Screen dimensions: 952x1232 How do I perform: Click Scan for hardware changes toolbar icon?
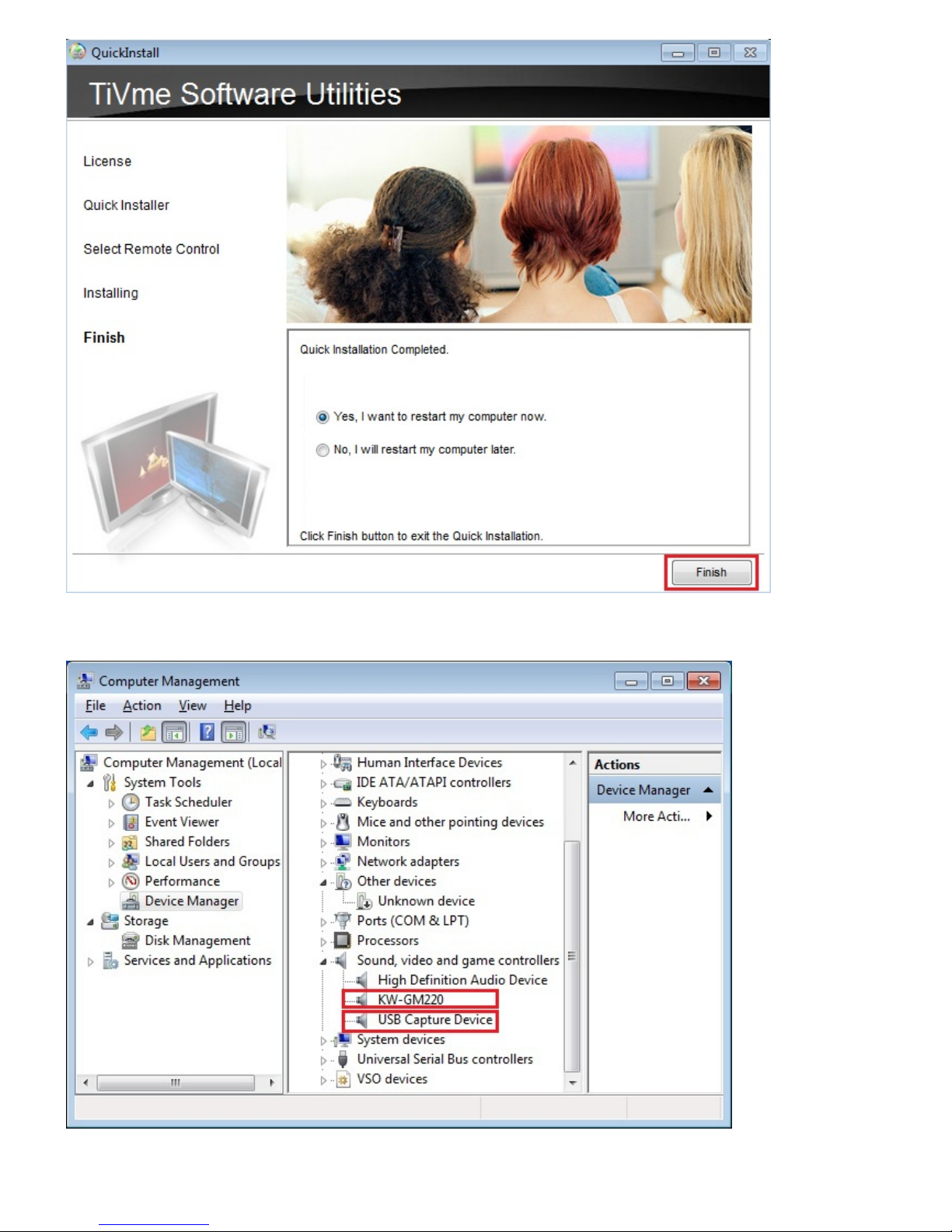(267, 732)
